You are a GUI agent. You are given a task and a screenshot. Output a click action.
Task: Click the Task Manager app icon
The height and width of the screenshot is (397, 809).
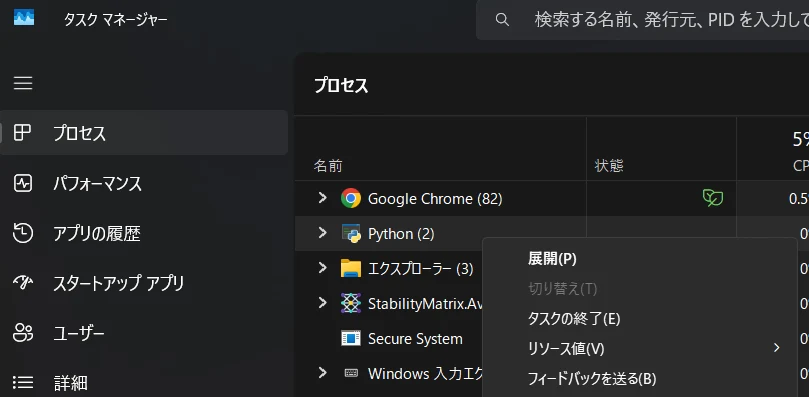(24, 18)
